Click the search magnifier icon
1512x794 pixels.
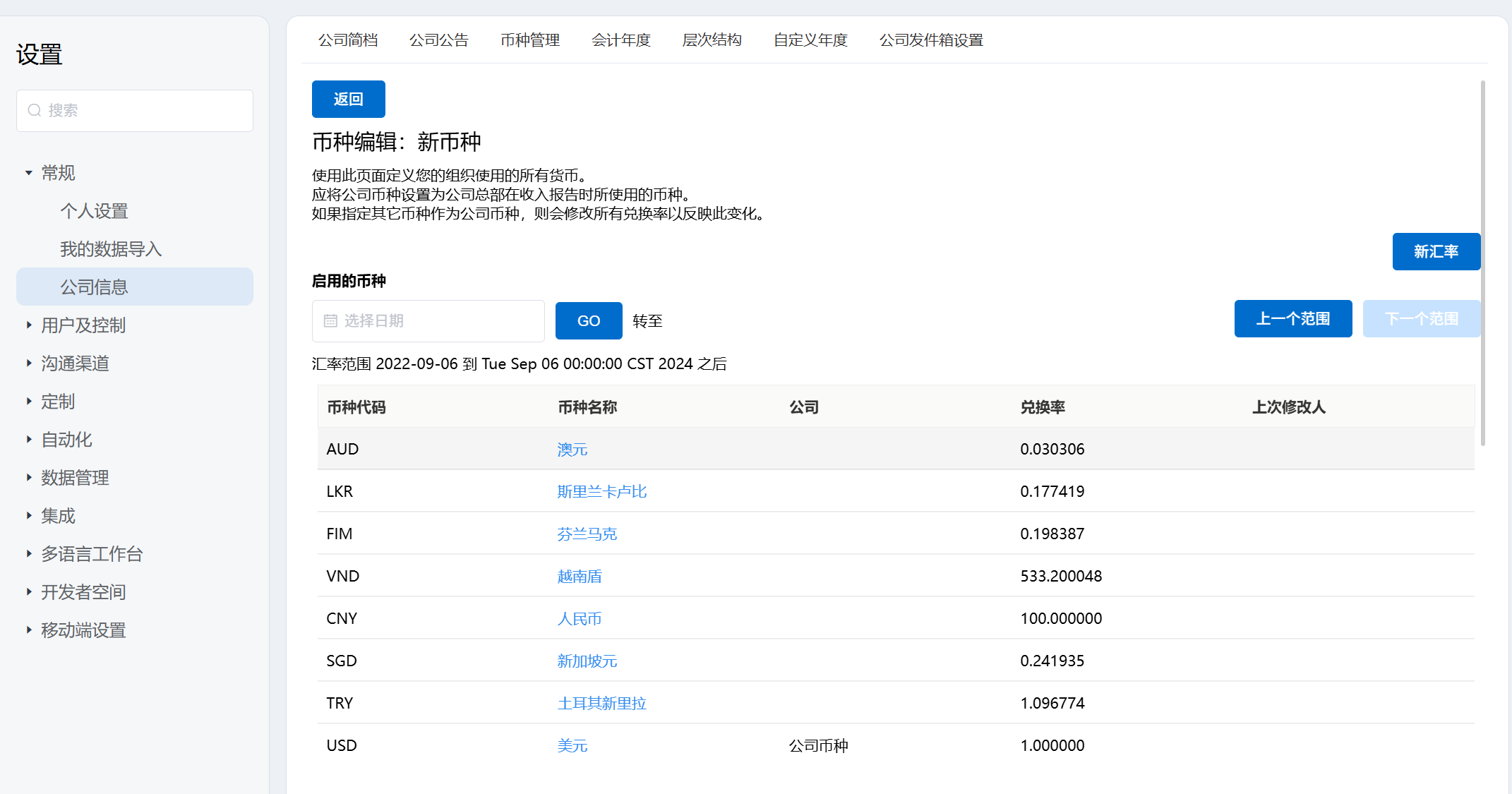pos(34,110)
